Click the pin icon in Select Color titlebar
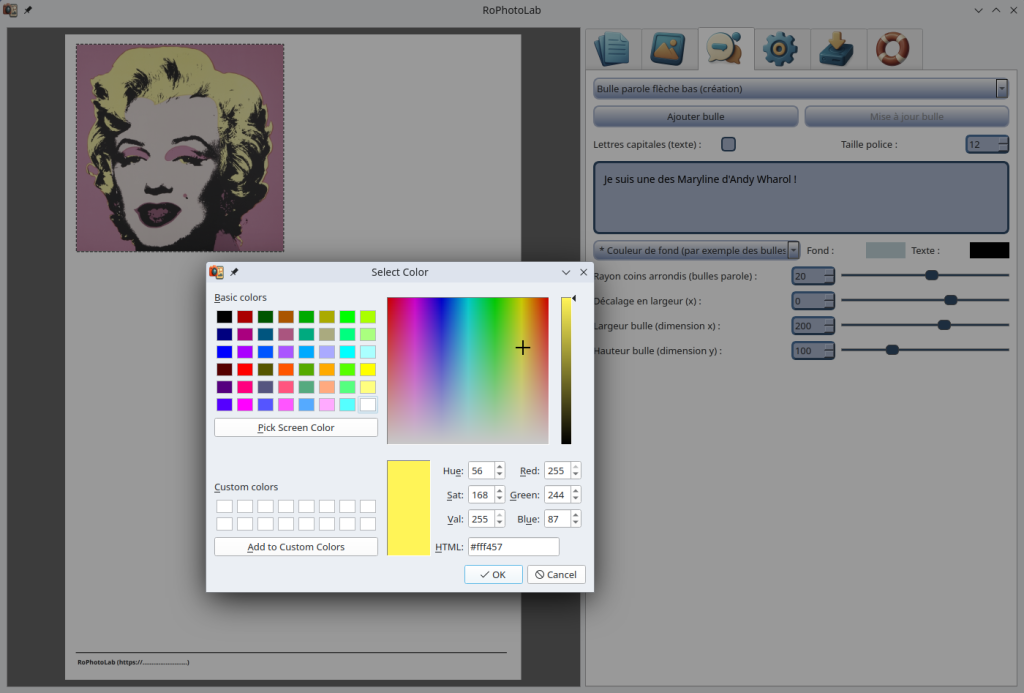 coord(234,272)
